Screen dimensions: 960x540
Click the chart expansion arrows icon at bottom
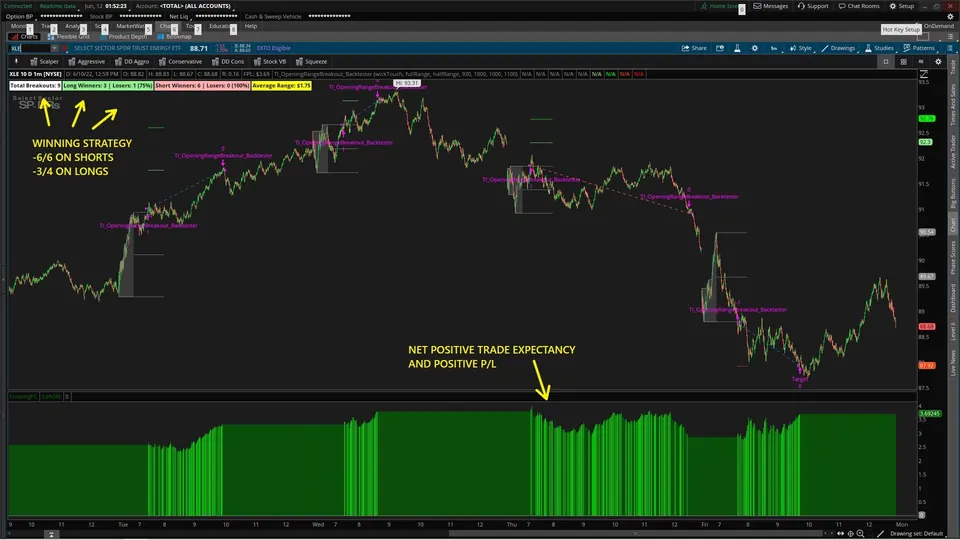coord(841,534)
